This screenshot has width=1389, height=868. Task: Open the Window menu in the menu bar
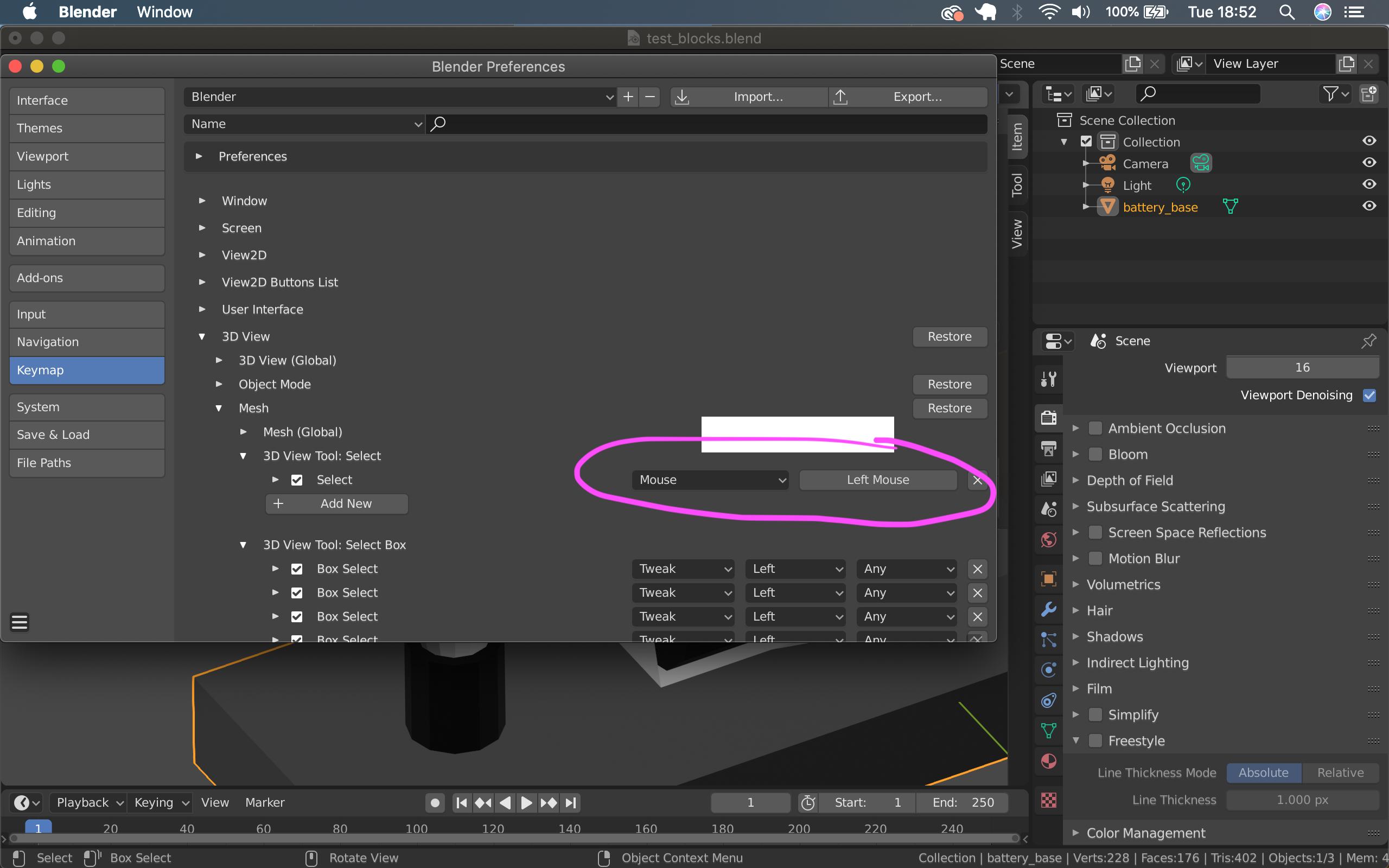(165, 12)
